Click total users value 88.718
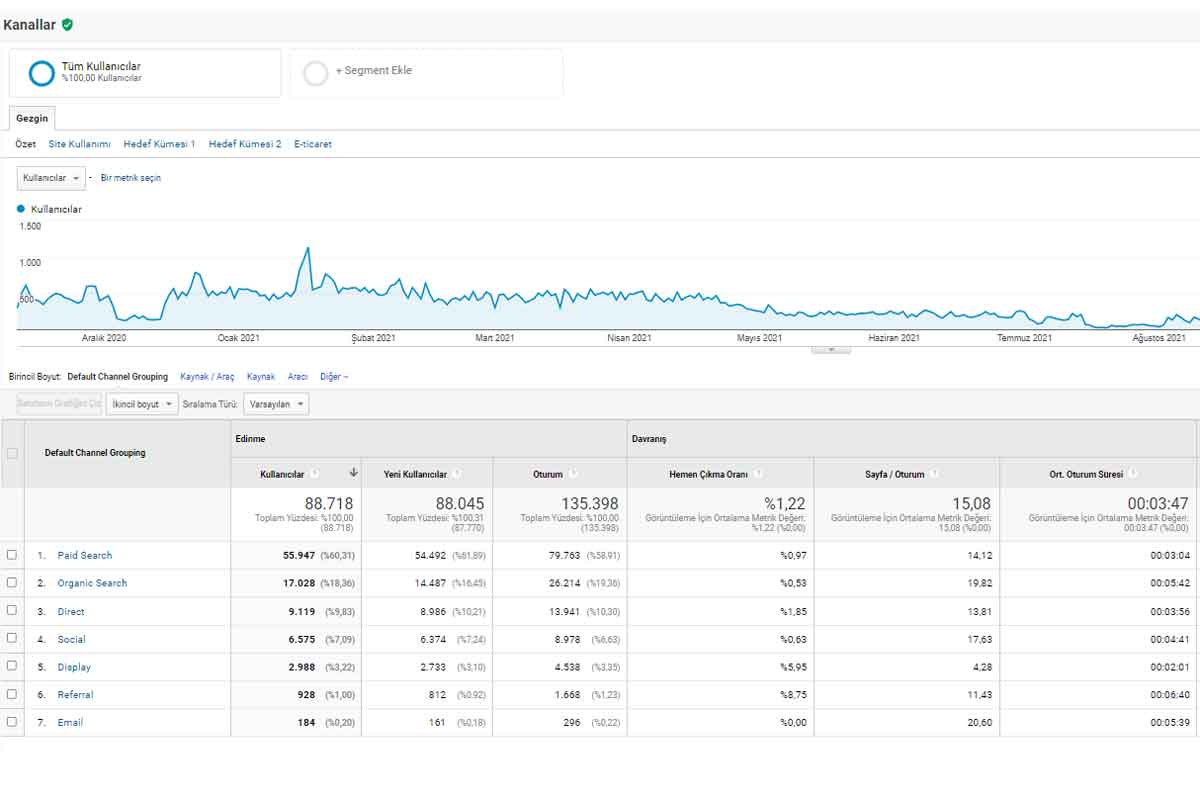Image resolution: width=1200 pixels, height=801 pixels. [x=328, y=504]
